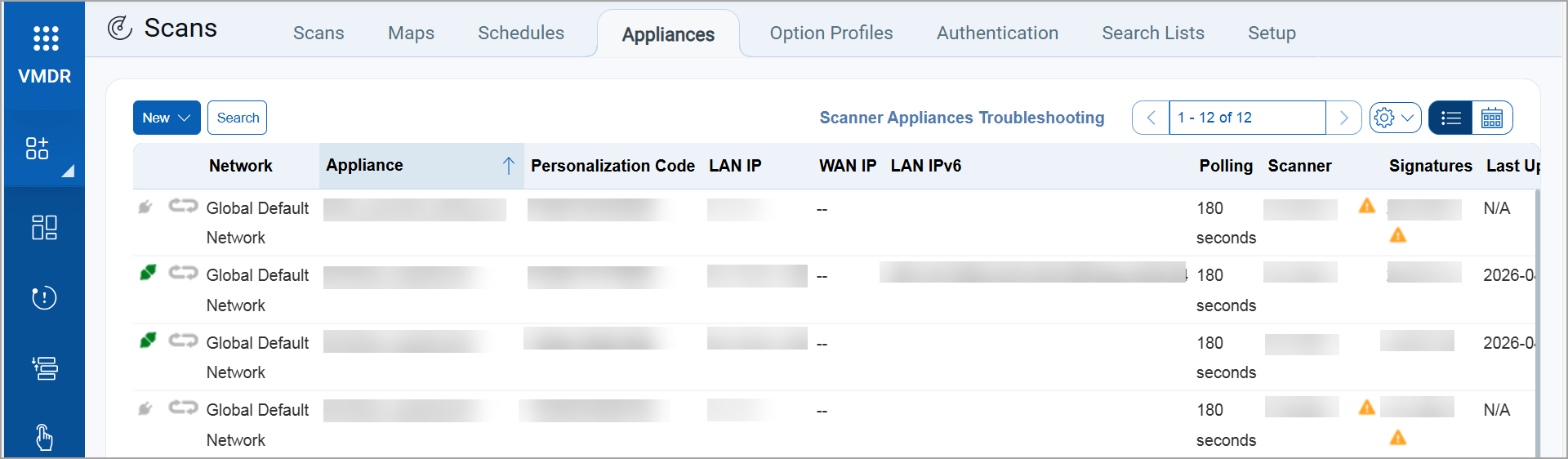The width and height of the screenshot is (1568, 459).
Task: Open the stacked list sidebar icon
Action: point(44,368)
